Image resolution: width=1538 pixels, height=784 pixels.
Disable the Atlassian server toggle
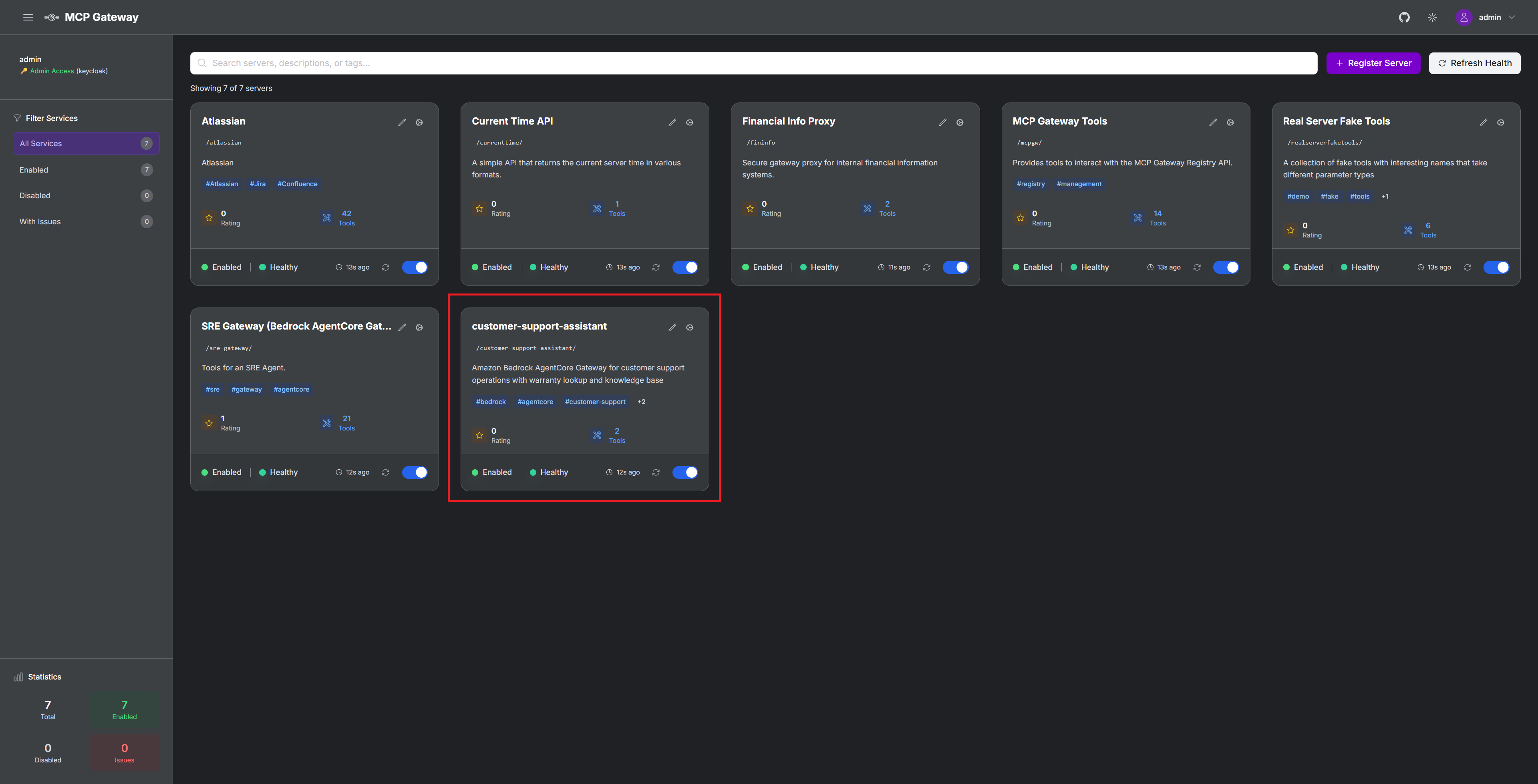pos(415,267)
